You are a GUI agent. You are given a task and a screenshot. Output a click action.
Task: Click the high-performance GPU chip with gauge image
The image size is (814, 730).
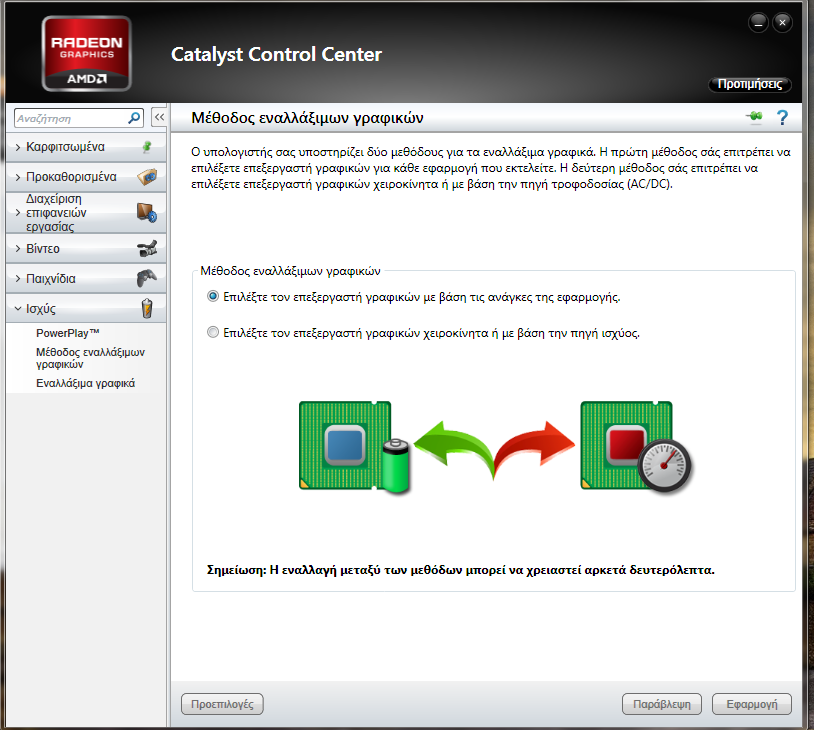click(636, 447)
